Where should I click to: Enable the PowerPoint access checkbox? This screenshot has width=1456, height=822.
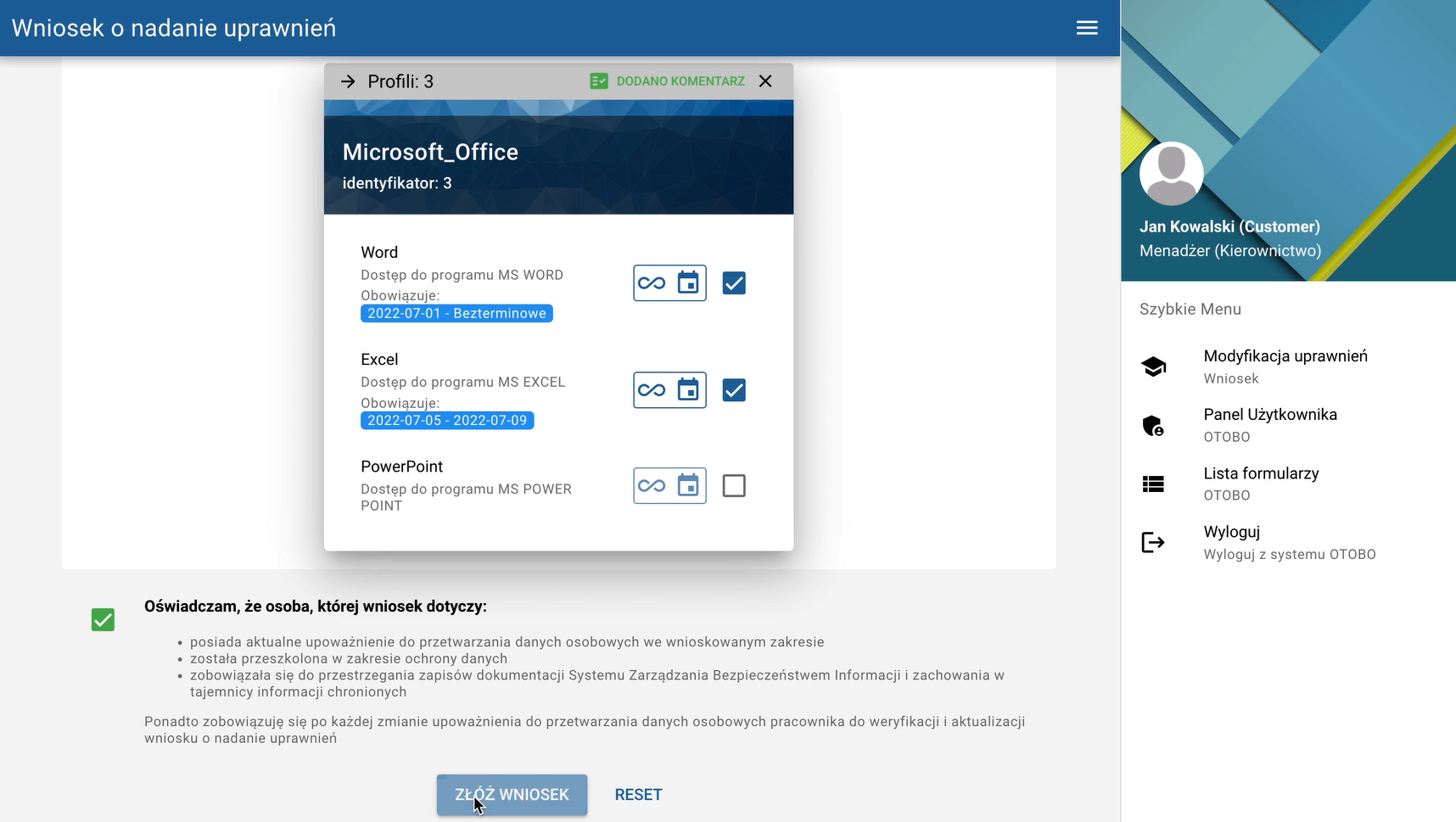pos(734,486)
